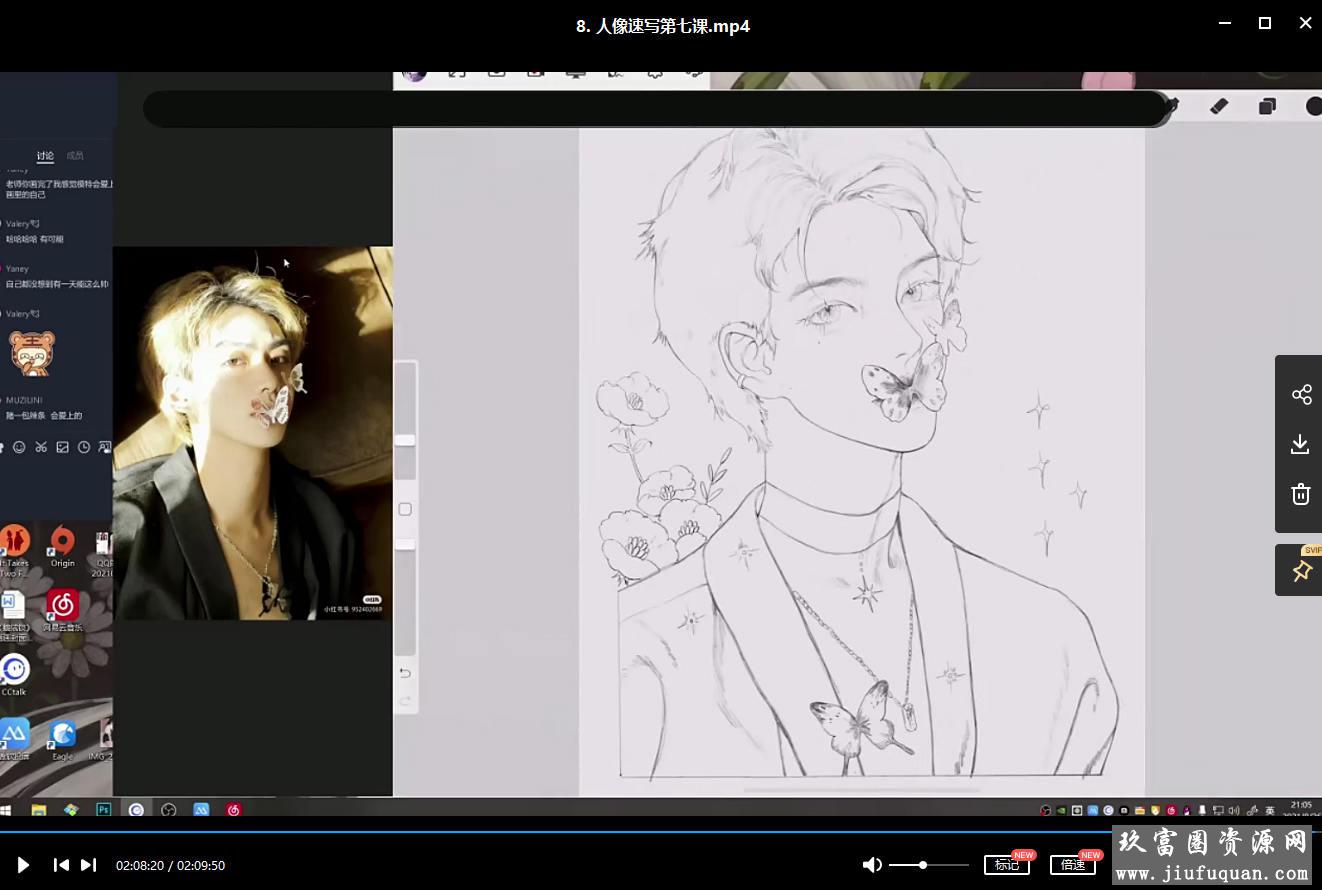Select the eraser tool in the drawing app

1219,106
